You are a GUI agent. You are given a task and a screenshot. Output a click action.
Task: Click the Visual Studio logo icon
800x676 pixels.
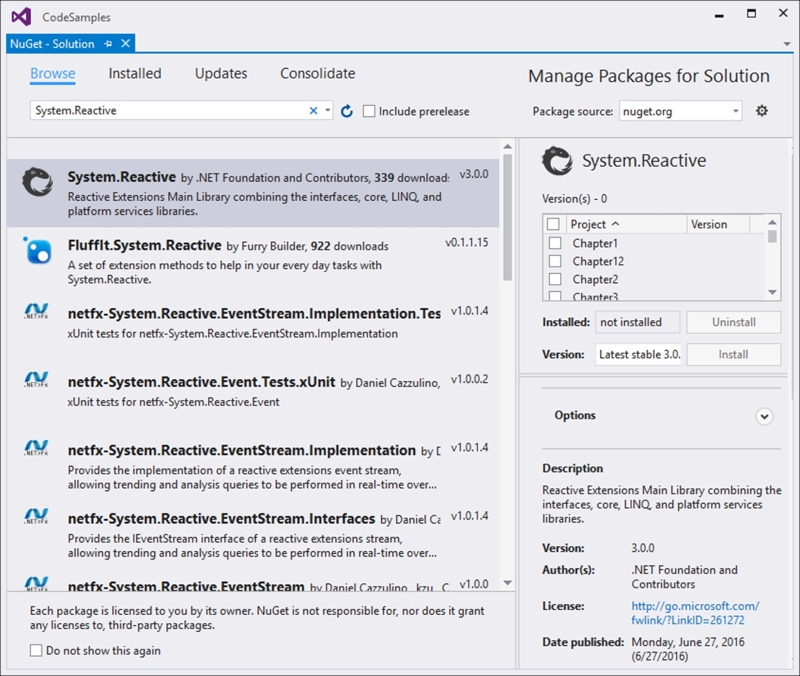21,17
